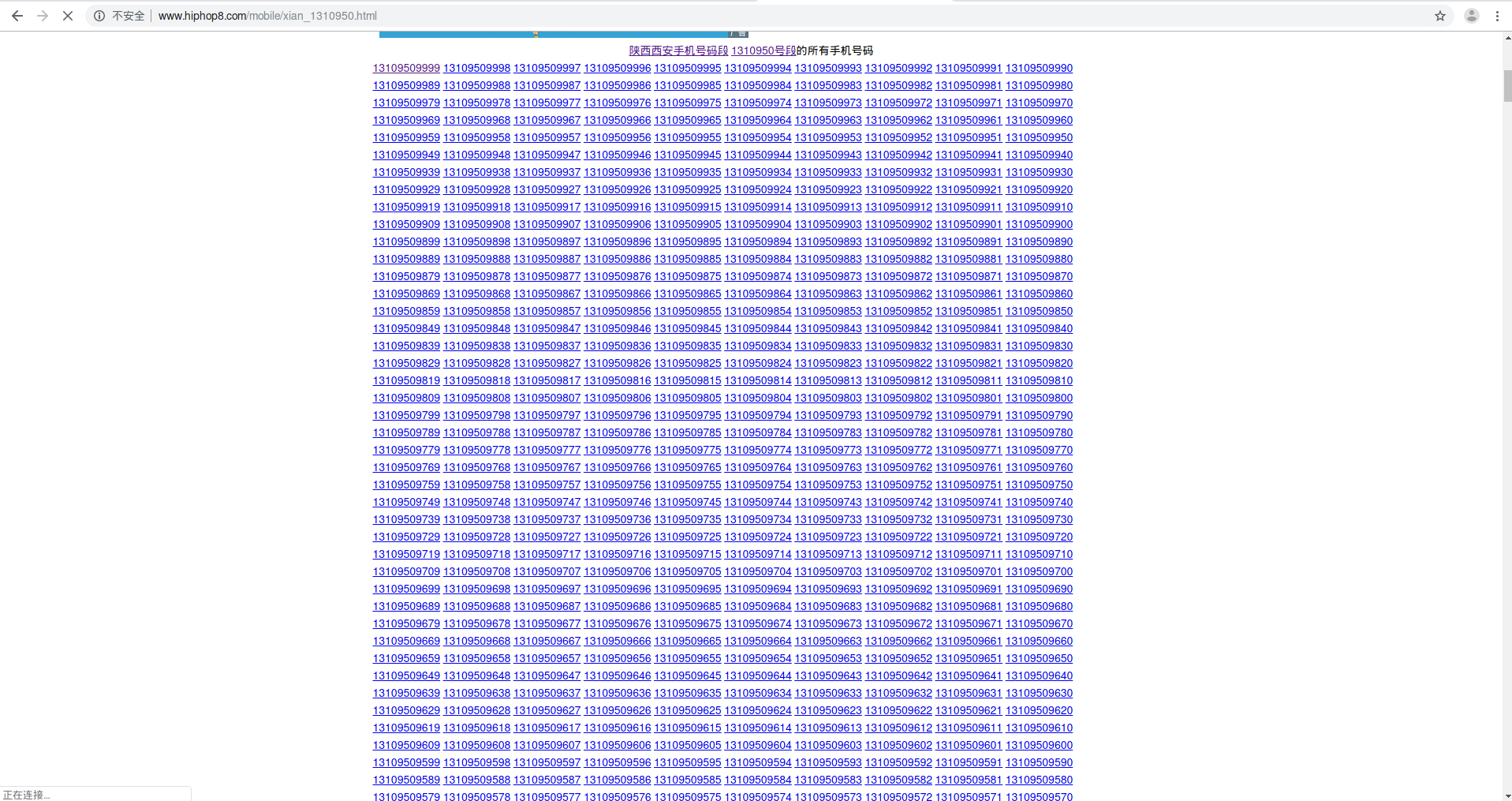
Task: Open number link 13109509666
Action: pos(617,642)
